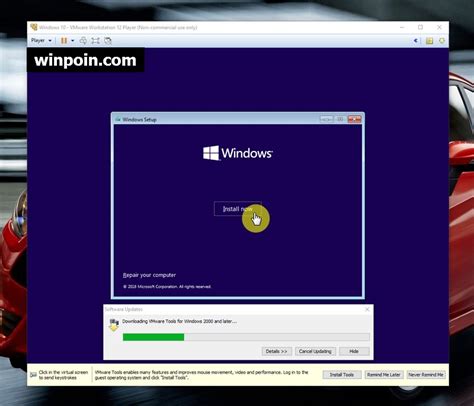
Task: Click the download icon in Software Updates
Action: 114,325
